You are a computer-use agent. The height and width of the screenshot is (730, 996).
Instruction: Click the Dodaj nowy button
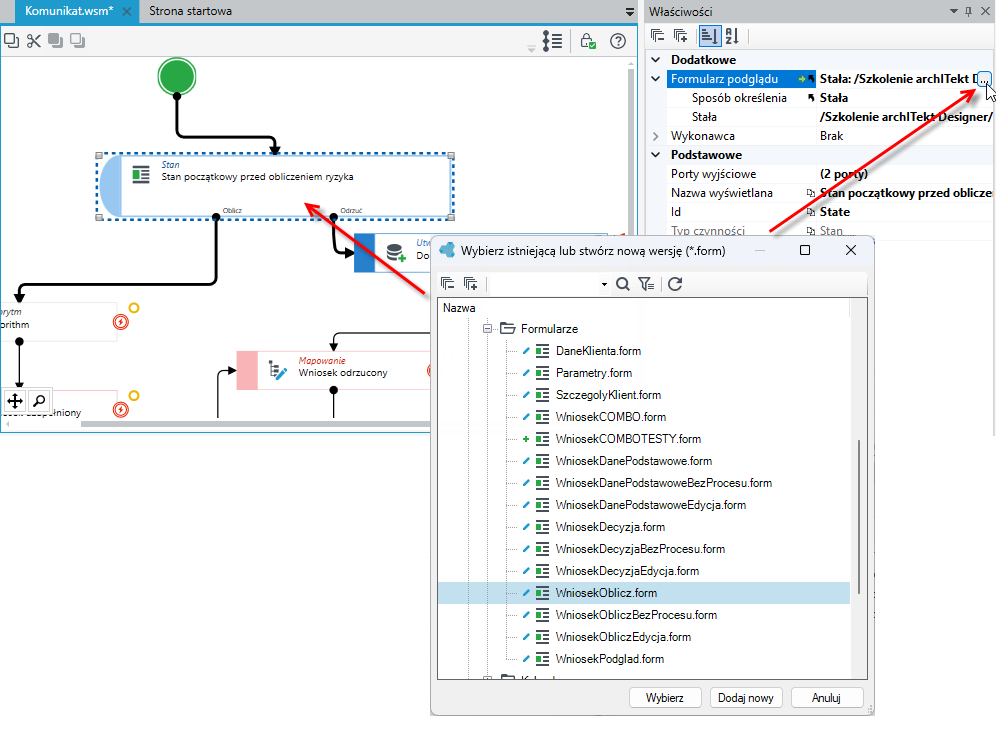point(746,698)
